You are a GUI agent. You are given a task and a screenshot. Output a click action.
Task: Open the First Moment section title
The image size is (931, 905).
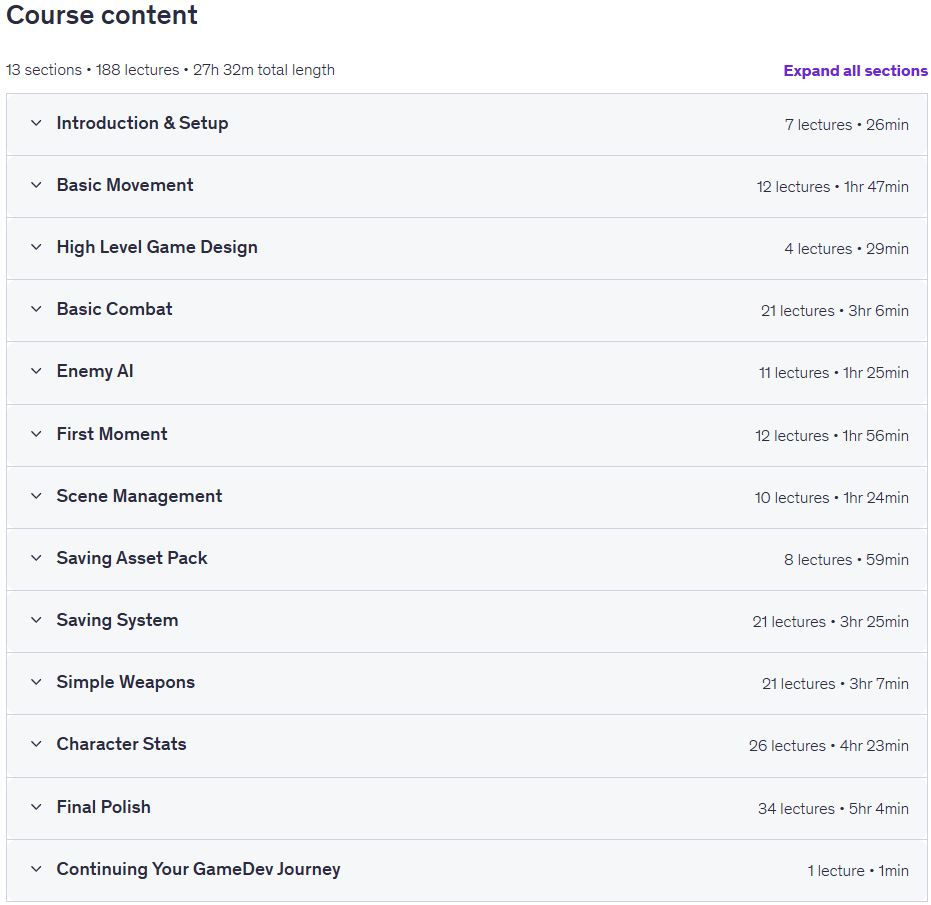tap(112, 433)
